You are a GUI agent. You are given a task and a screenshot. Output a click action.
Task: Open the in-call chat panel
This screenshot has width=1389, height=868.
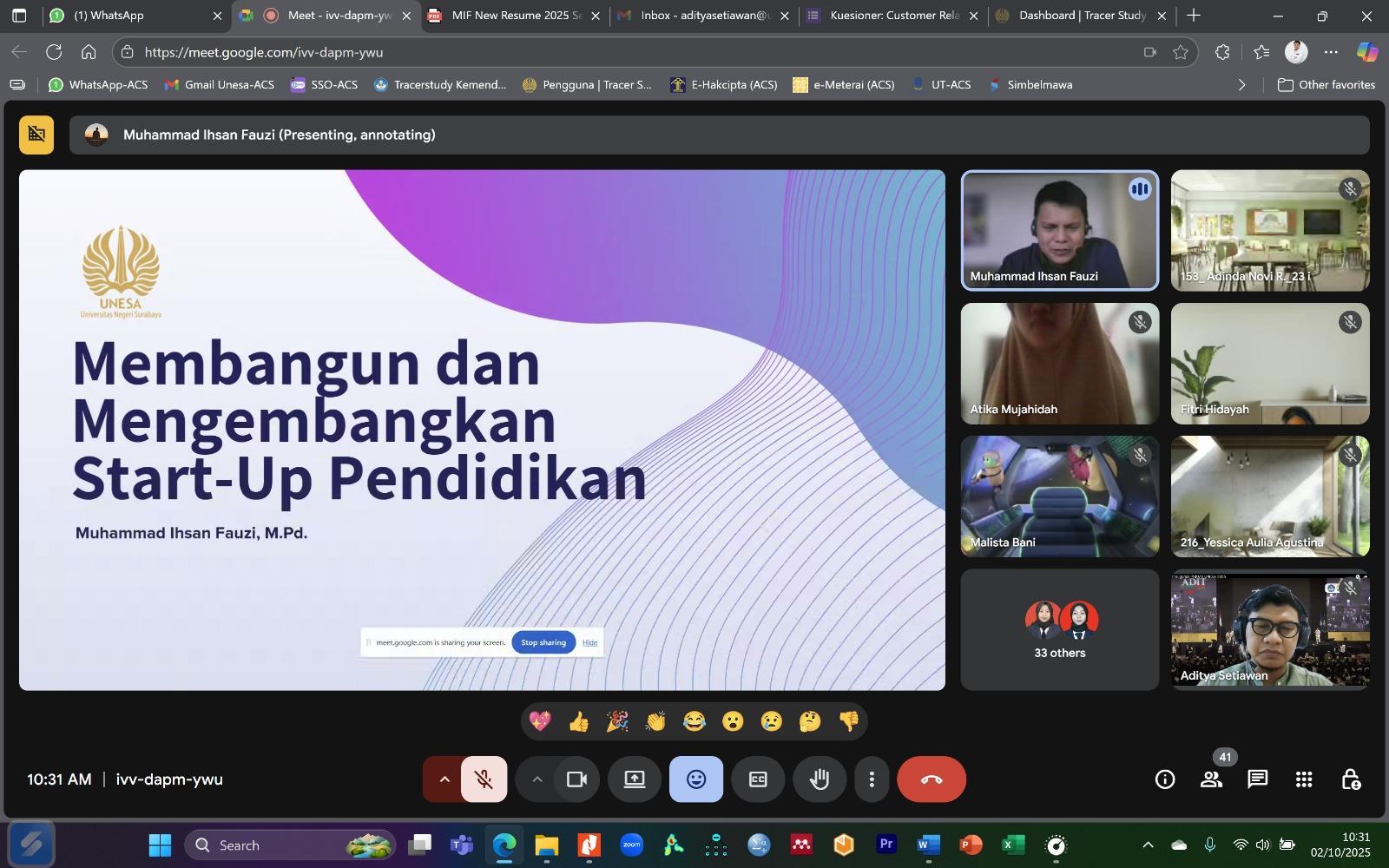pos(1257,779)
